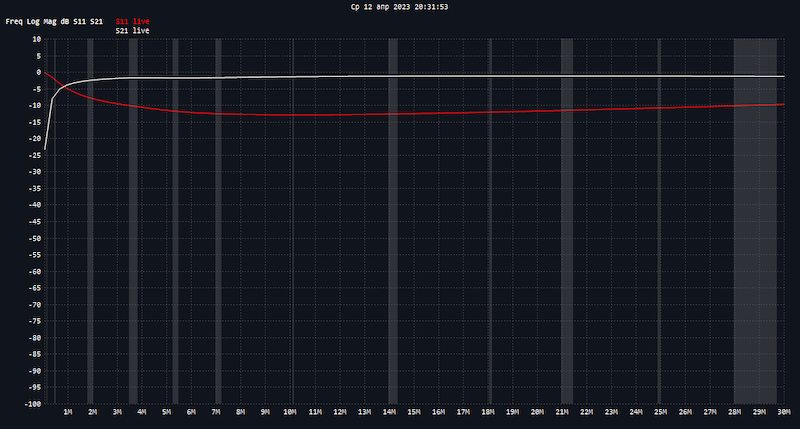
Task: Click the red S11 trace at 12M
Action: click(x=340, y=115)
